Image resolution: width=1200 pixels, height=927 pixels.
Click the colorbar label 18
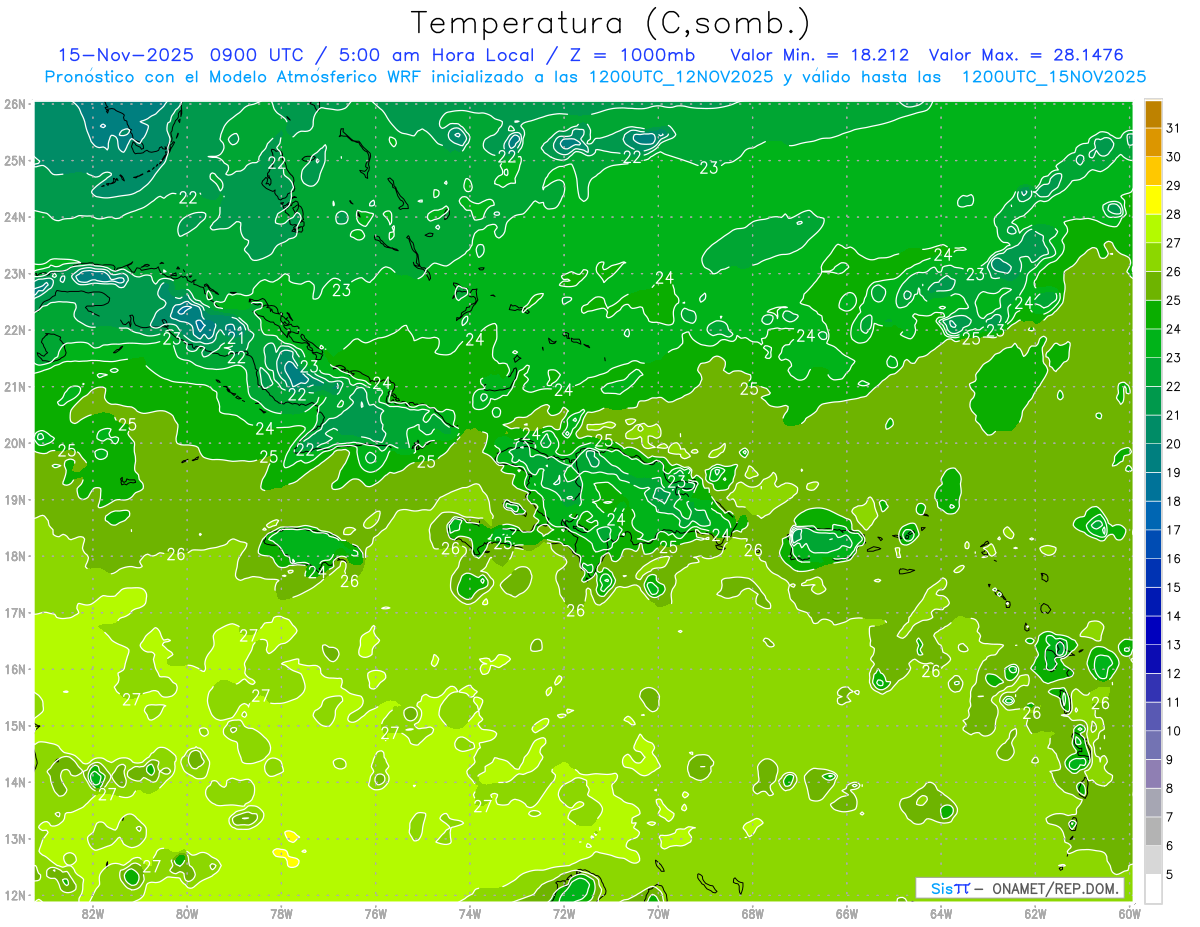[1173, 501]
